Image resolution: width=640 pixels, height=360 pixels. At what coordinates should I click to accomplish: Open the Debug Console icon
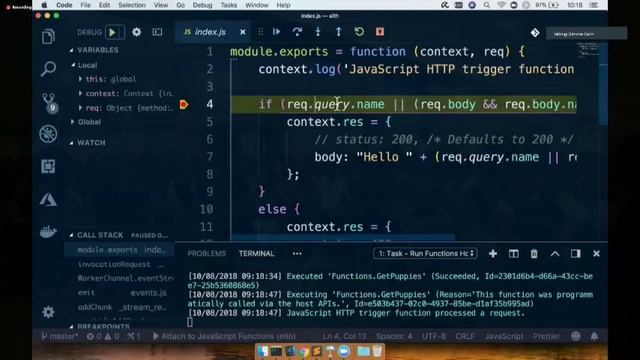pyautogui.click(x=157, y=32)
